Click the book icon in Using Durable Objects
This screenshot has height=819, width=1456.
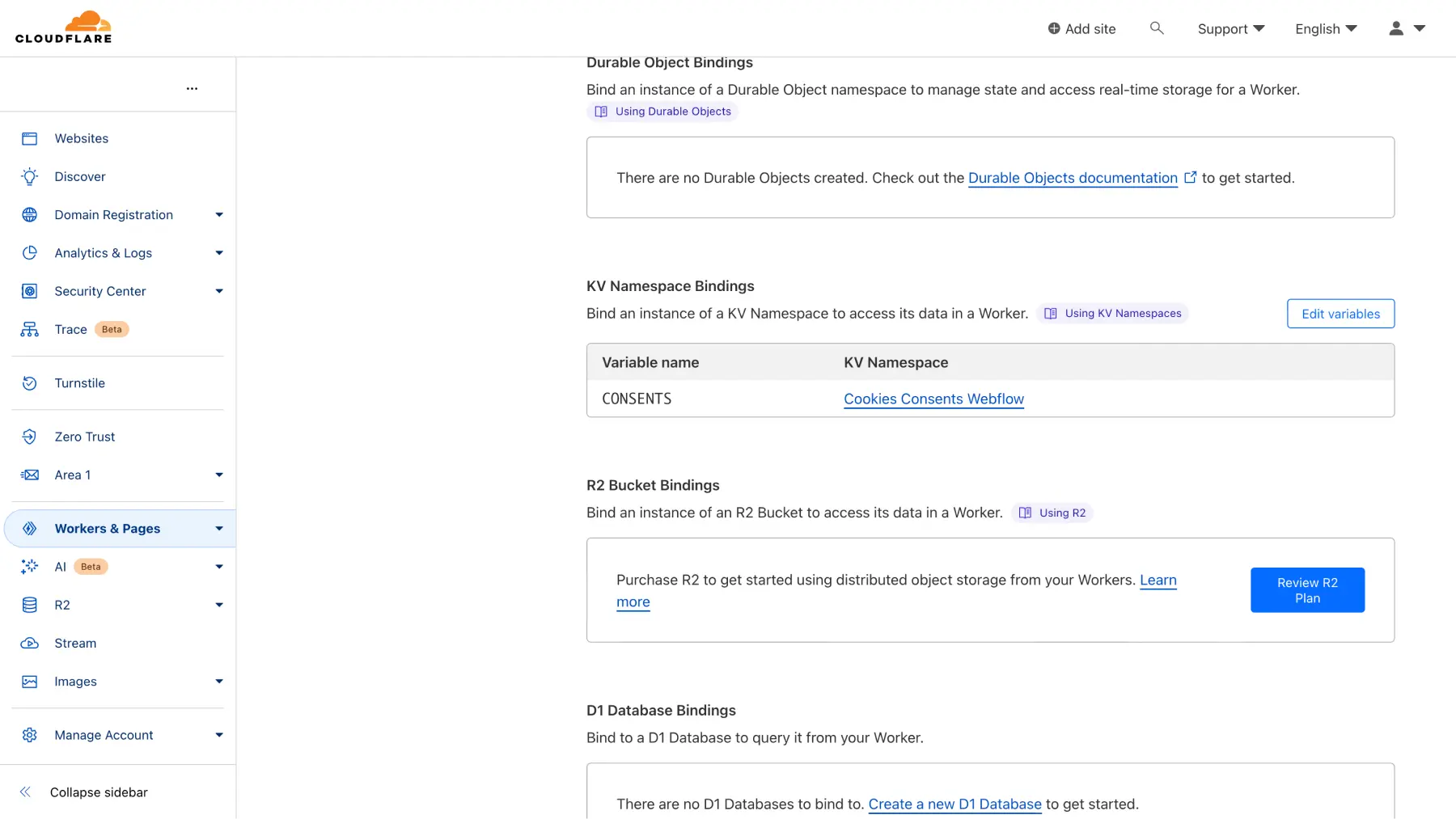coord(601,112)
